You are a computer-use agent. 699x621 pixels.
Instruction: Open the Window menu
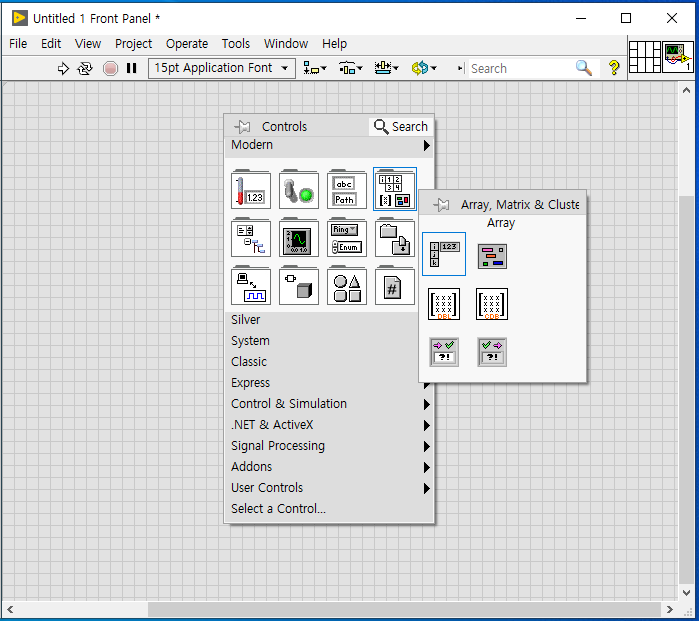[x=286, y=44]
